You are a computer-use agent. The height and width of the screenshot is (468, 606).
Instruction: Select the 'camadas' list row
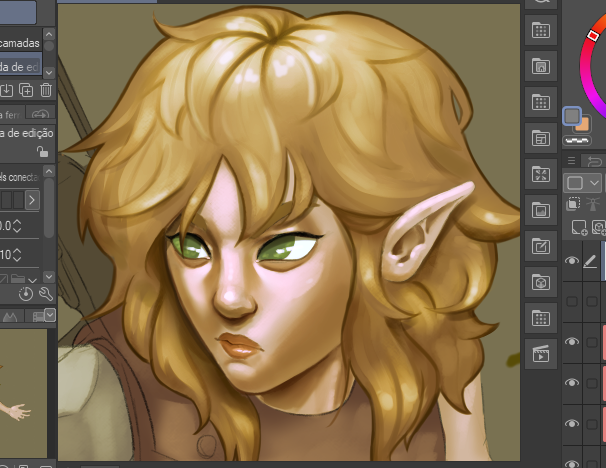pos(21,43)
